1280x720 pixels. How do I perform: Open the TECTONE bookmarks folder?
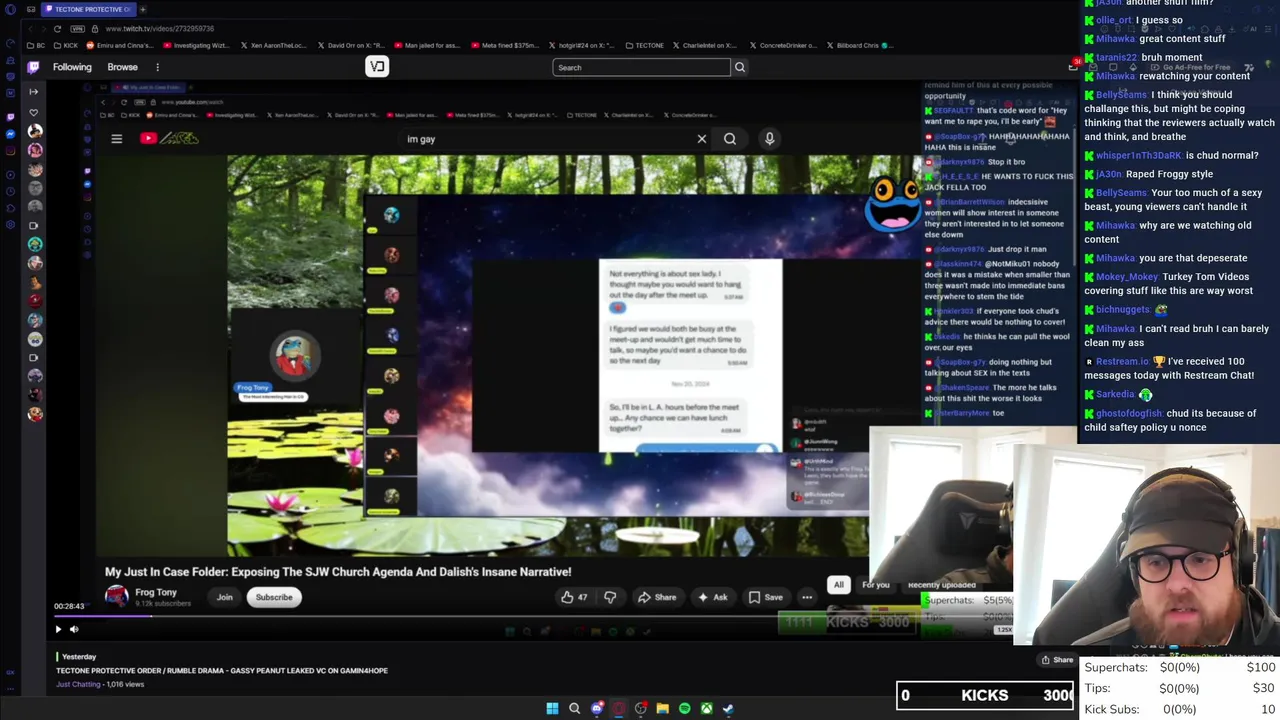(x=644, y=45)
